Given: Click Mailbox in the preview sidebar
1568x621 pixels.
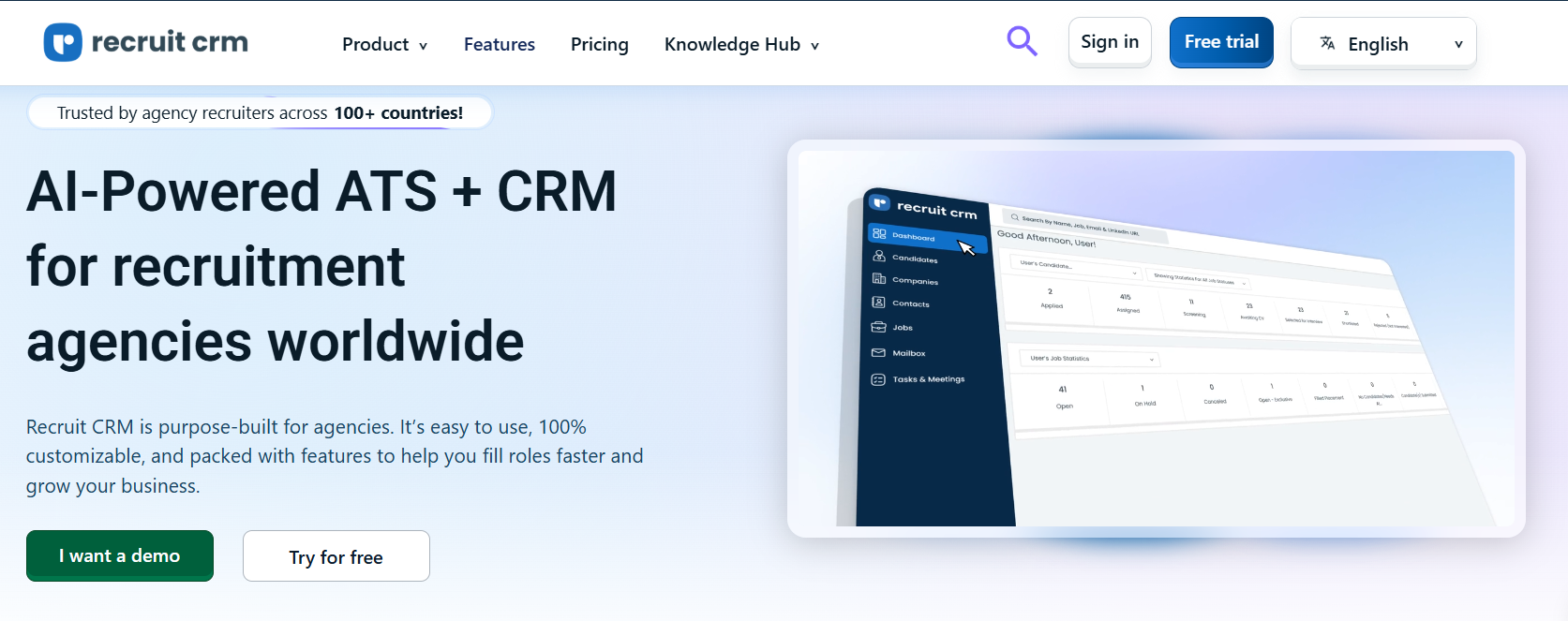Looking at the screenshot, I should tap(899, 353).
